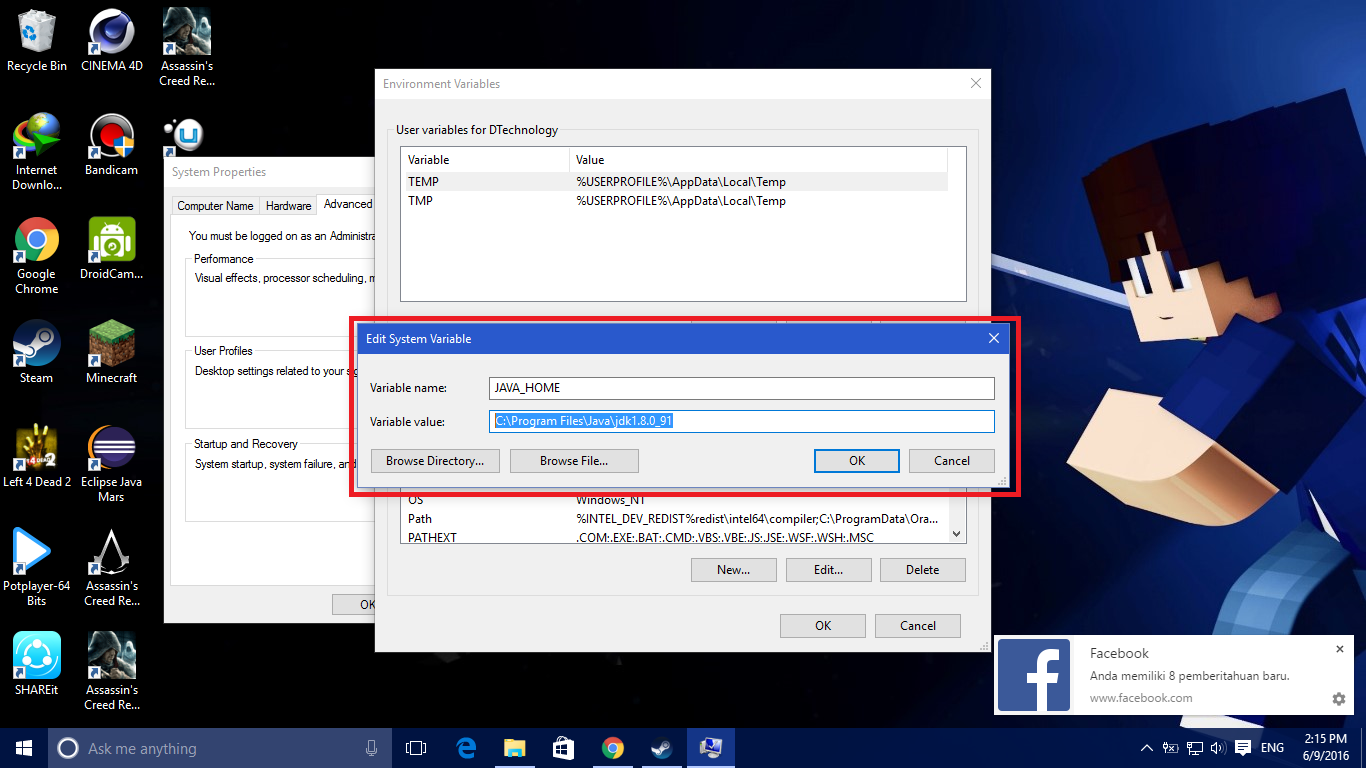Cancel the Edit System Variable dialog
This screenshot has width=1366, height=768.
(952, 461)
